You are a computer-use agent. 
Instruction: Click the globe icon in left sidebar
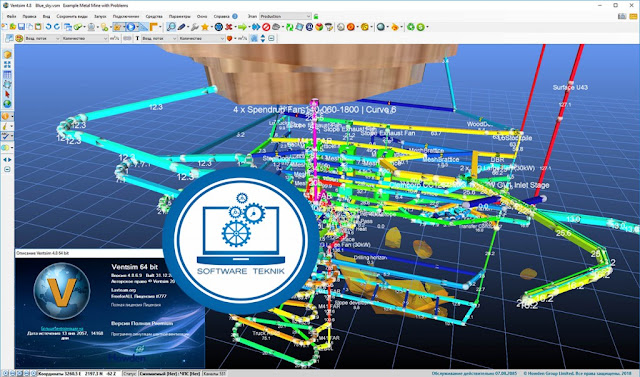coord(7,104)
